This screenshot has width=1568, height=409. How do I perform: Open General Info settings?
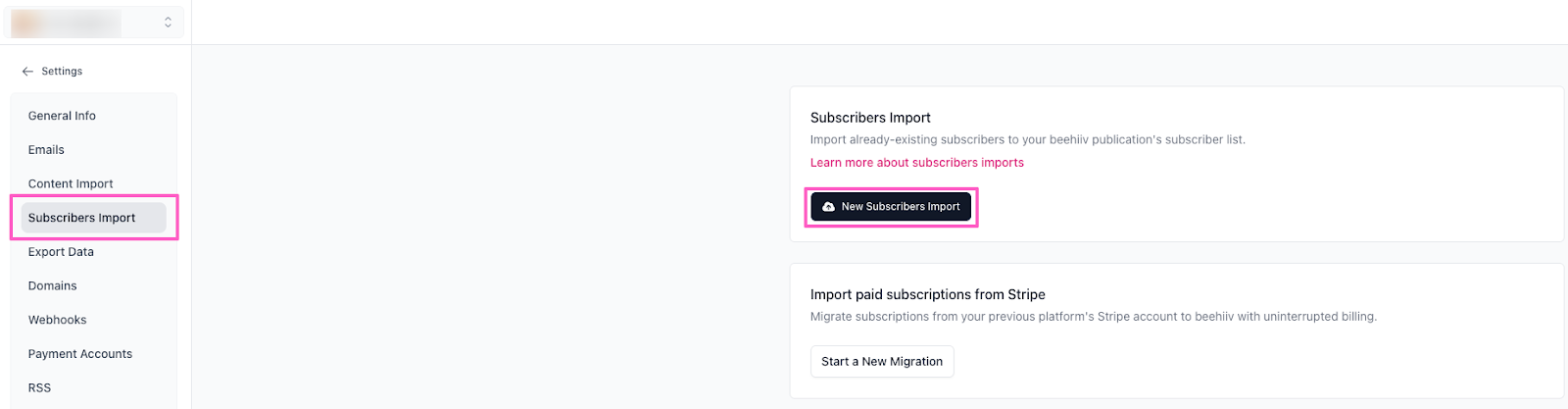tap(62, 116)
